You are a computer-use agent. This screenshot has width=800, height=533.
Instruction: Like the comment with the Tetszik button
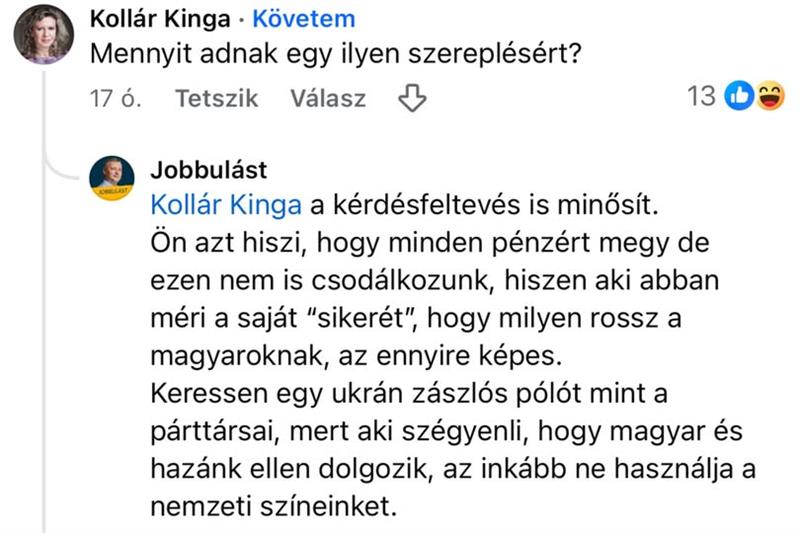pos(216,98)
